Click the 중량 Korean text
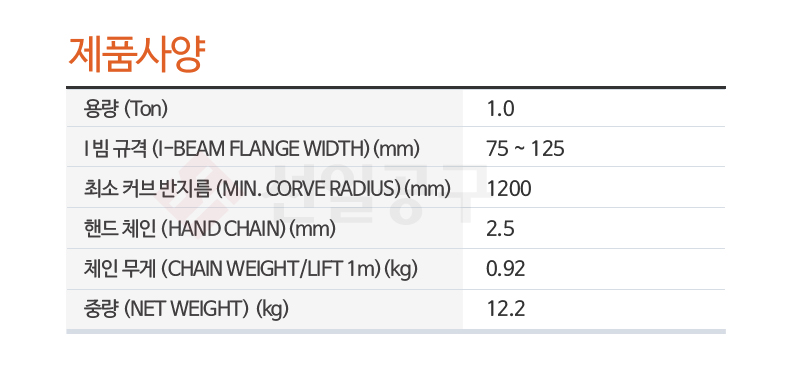Screen dimensions: 800x366 [x=101, y=309]
